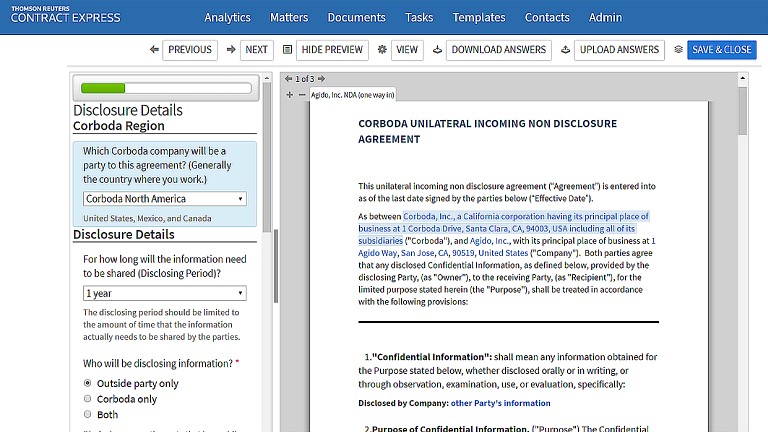This screenshot has height=432, width=768.
Task: Go to next preview page arrow
Action: (x=321, y=79)
